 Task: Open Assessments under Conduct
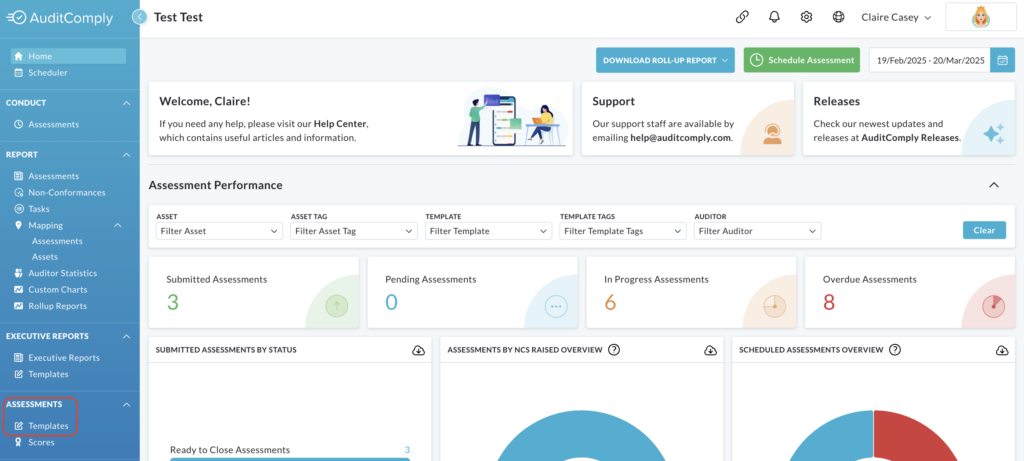(x=46, y=124)
